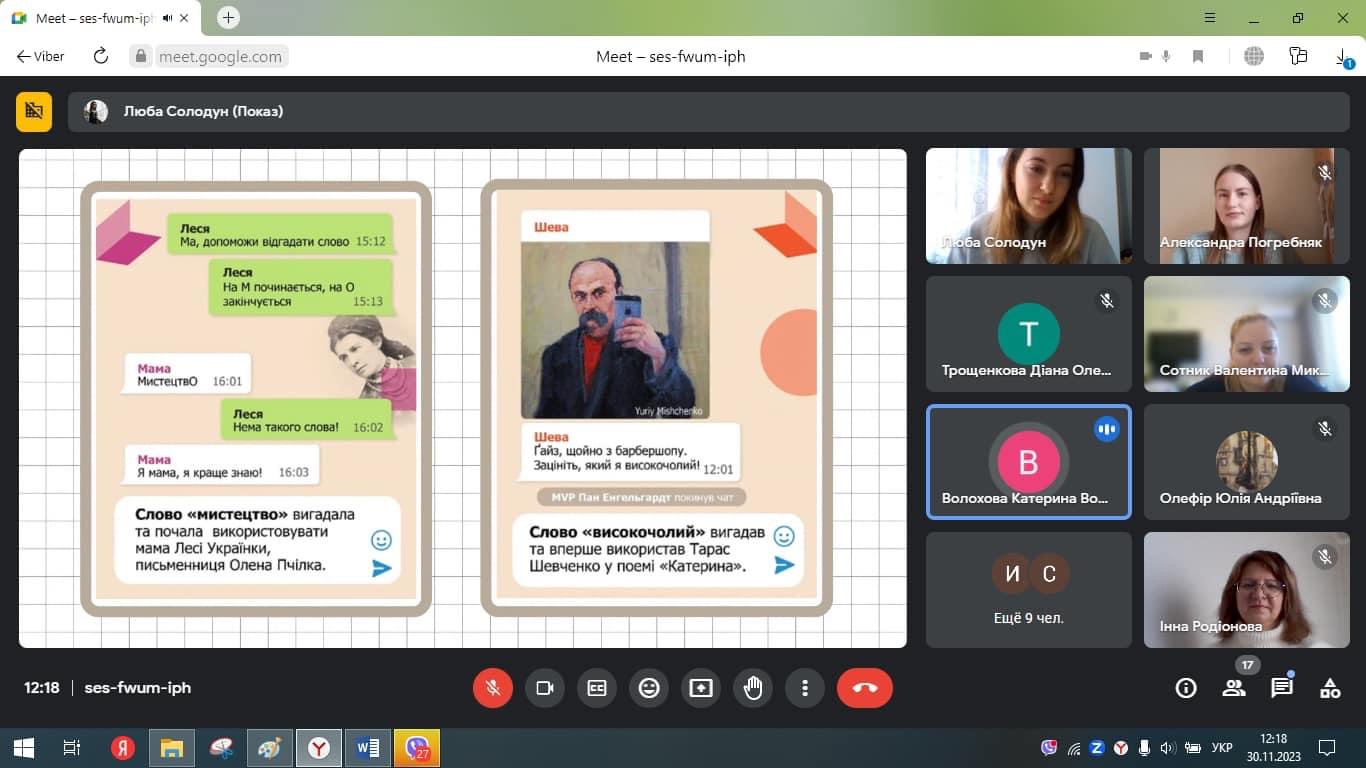
Task: Select Трощенкова Діана participant tile
Action: click(x=1029, y=334)
